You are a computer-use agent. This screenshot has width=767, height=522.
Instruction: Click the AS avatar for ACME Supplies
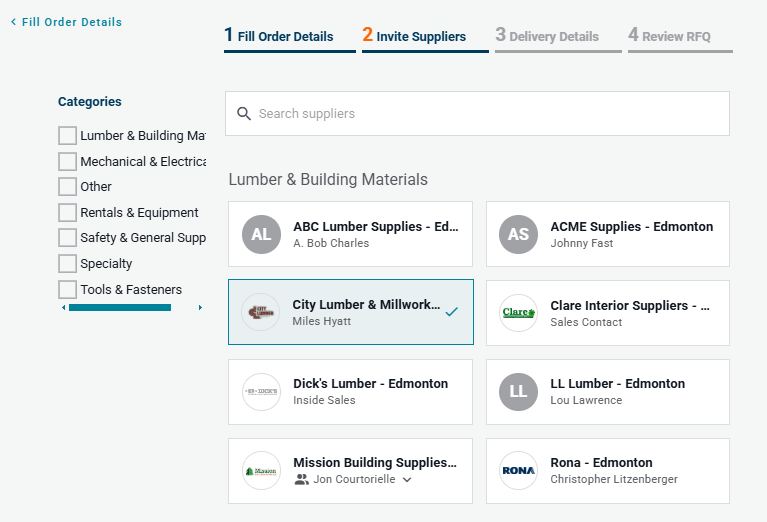tap(518, 234)
